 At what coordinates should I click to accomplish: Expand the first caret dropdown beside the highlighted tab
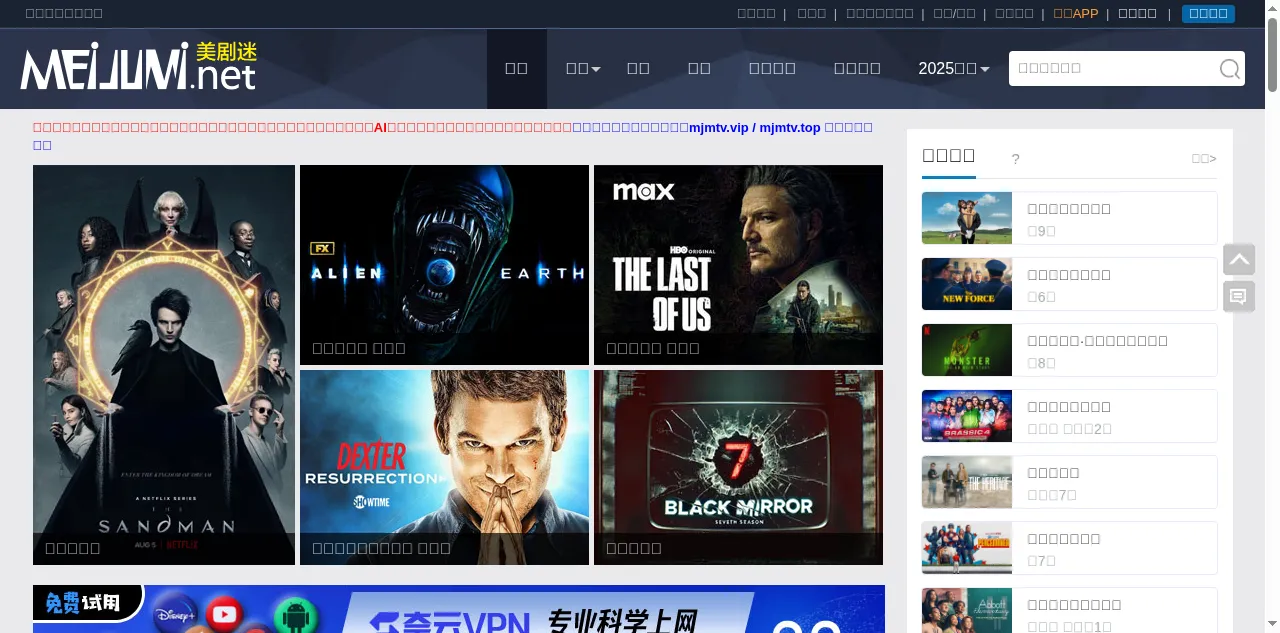click(583, 68)
